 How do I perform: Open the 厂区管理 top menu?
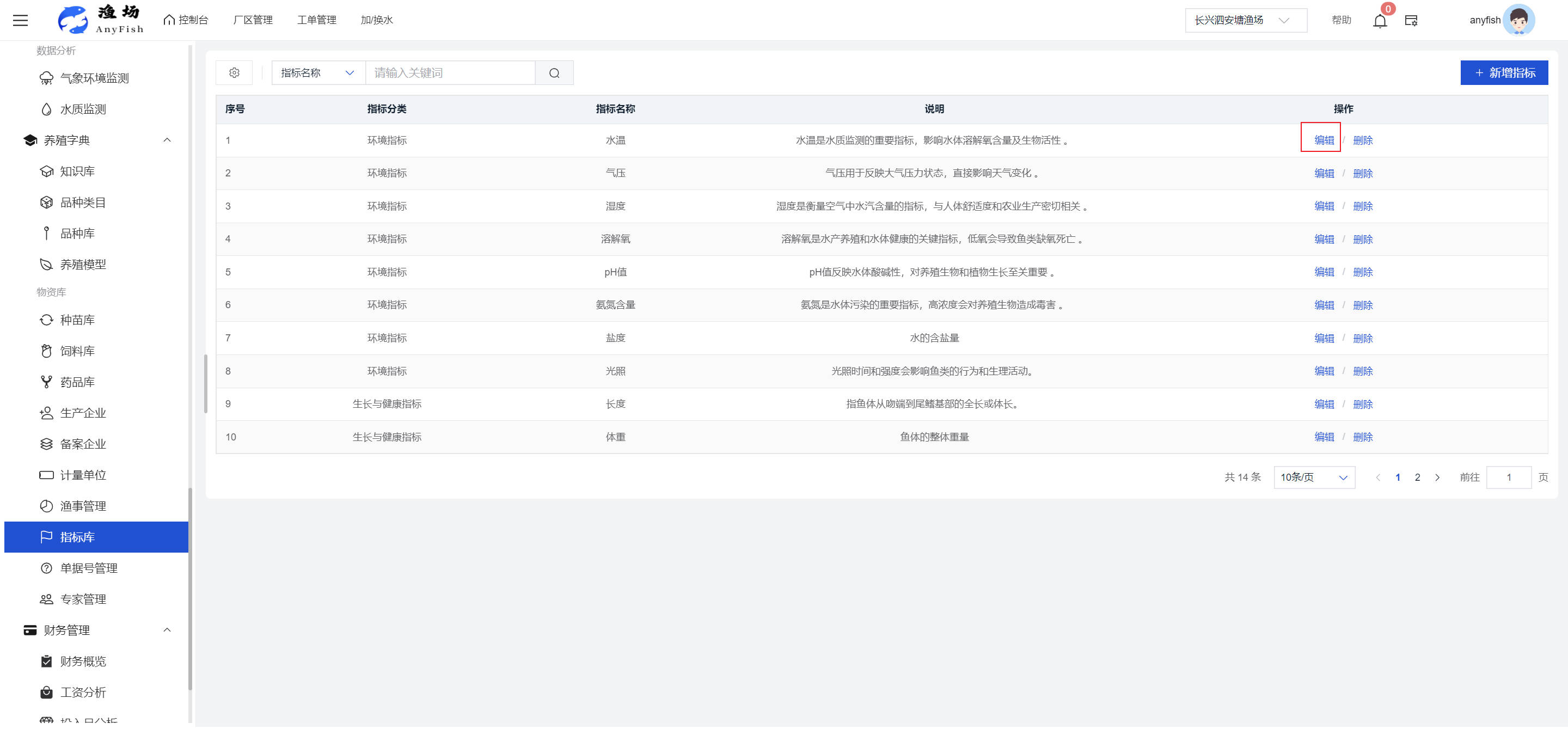pos(253,20)
